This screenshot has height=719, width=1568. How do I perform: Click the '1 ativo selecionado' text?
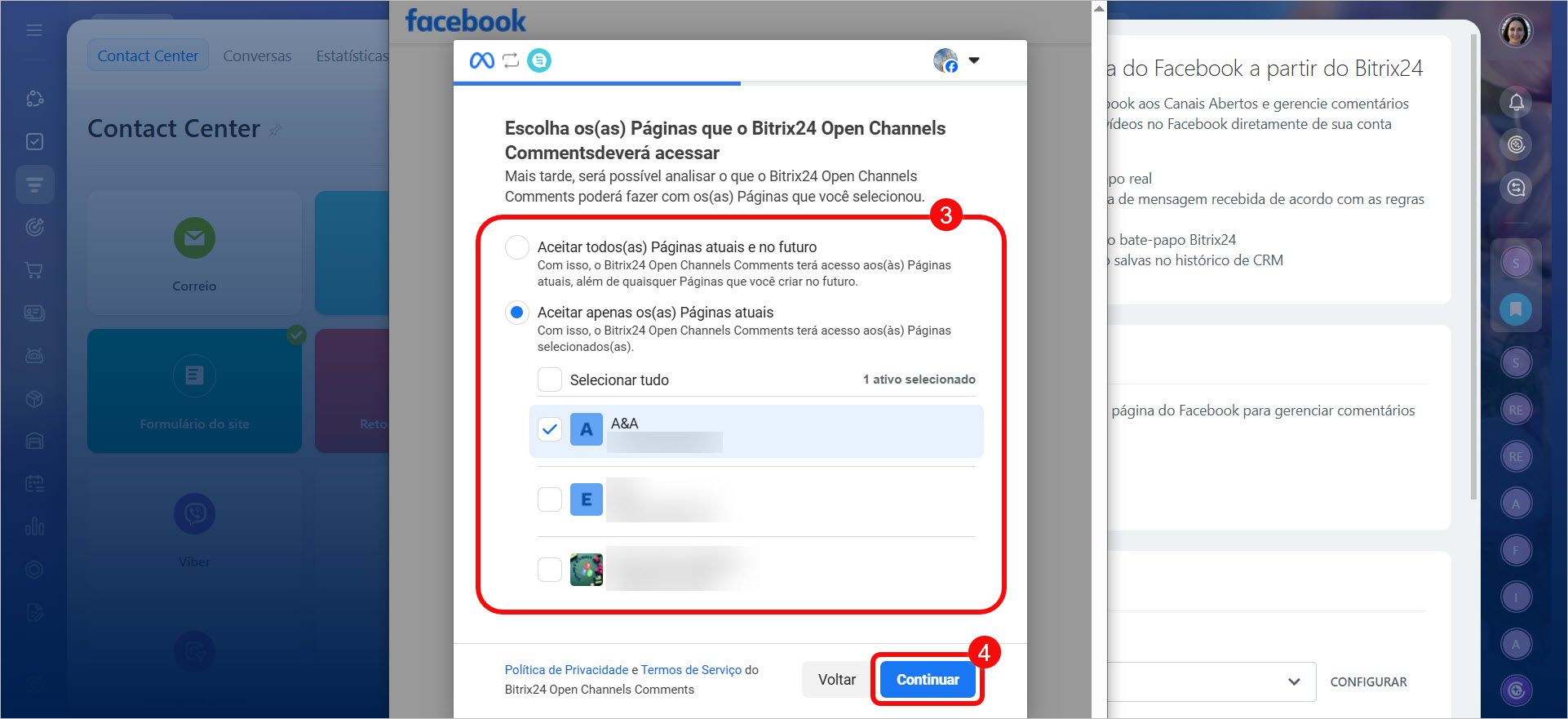pyautogui.click(x=919, y=379)
